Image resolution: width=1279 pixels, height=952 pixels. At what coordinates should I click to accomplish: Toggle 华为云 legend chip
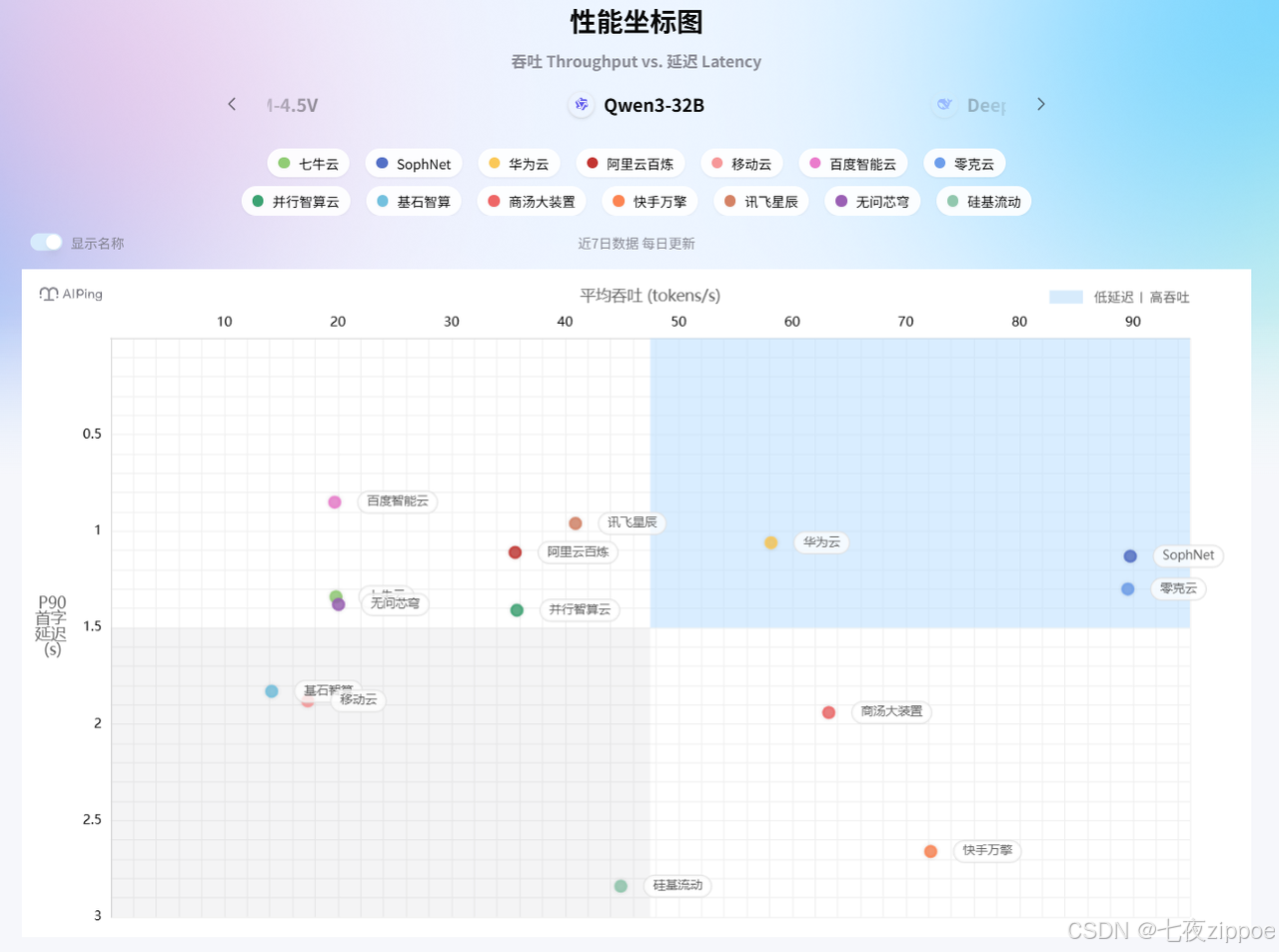coord(519,164)
